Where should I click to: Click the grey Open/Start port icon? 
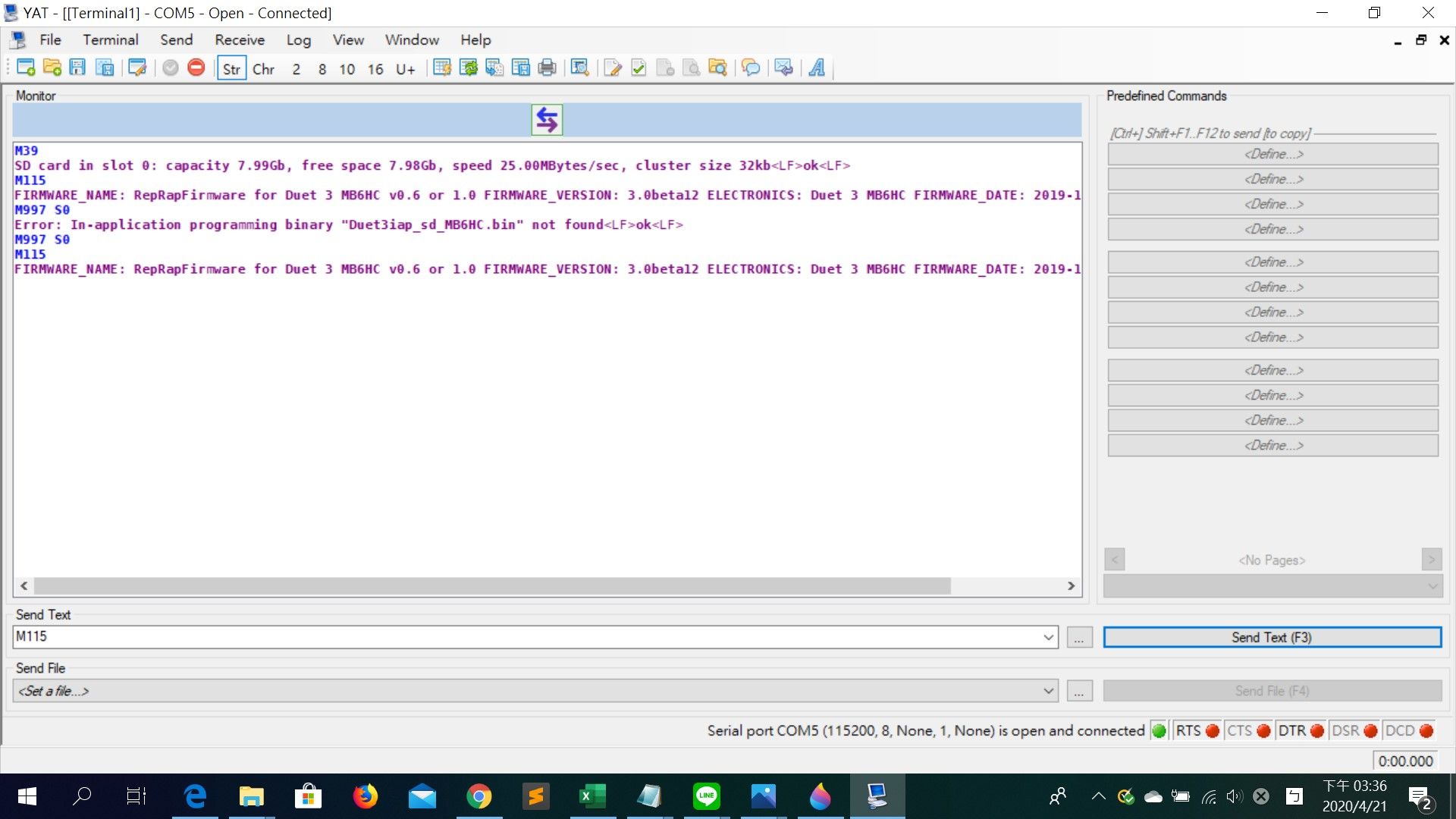coord(171,67)
